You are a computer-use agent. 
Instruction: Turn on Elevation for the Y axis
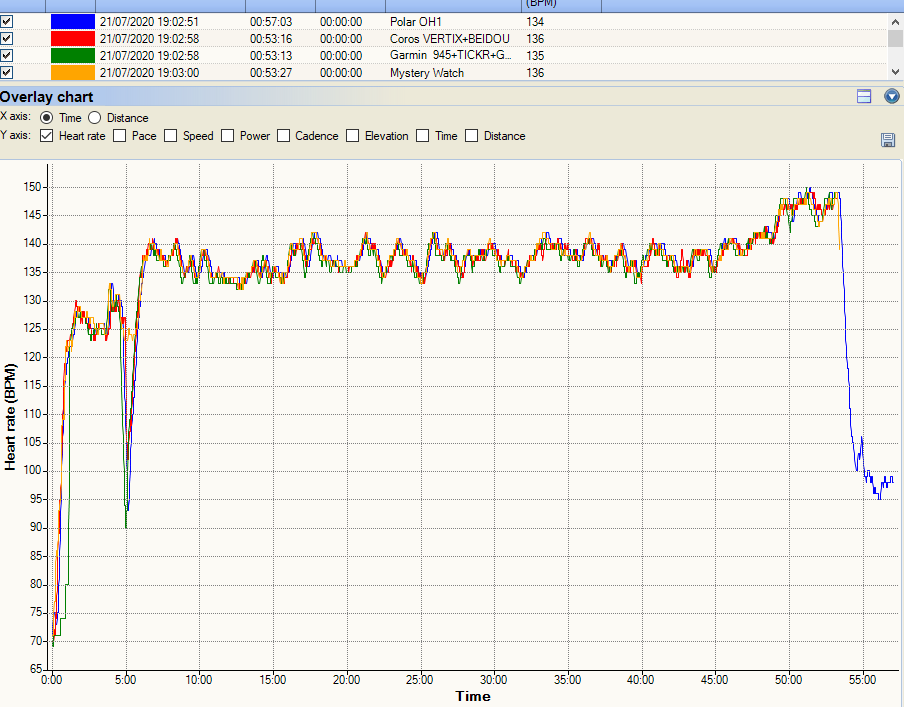pyautogui.click(x=353, y=136)
